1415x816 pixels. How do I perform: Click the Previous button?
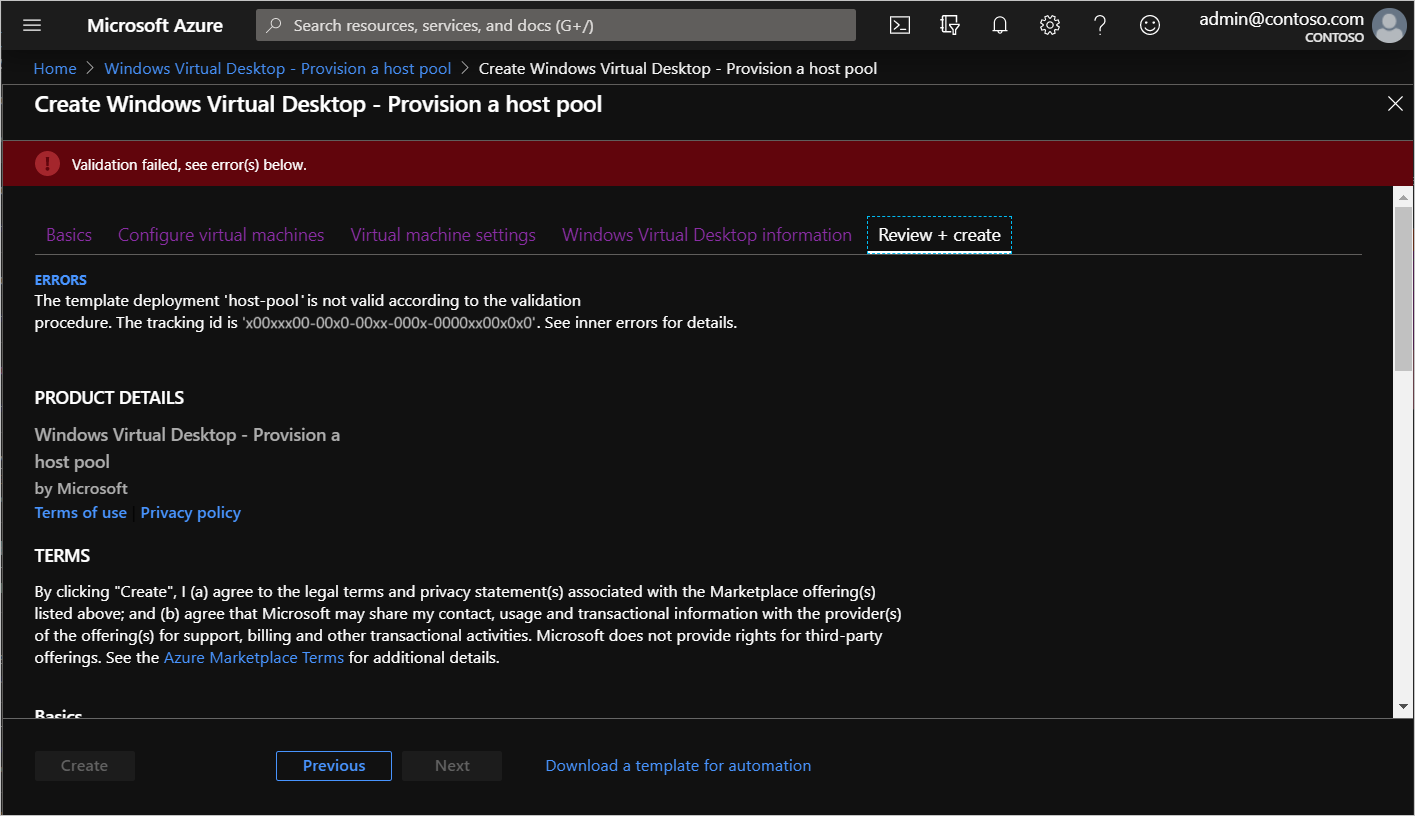[x=333, y=765]
